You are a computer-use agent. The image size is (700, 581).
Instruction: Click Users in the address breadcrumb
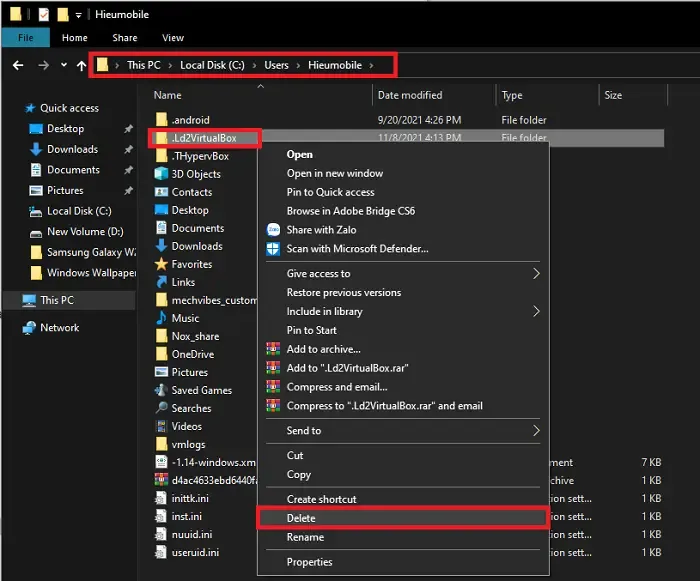tap(276, 65)
